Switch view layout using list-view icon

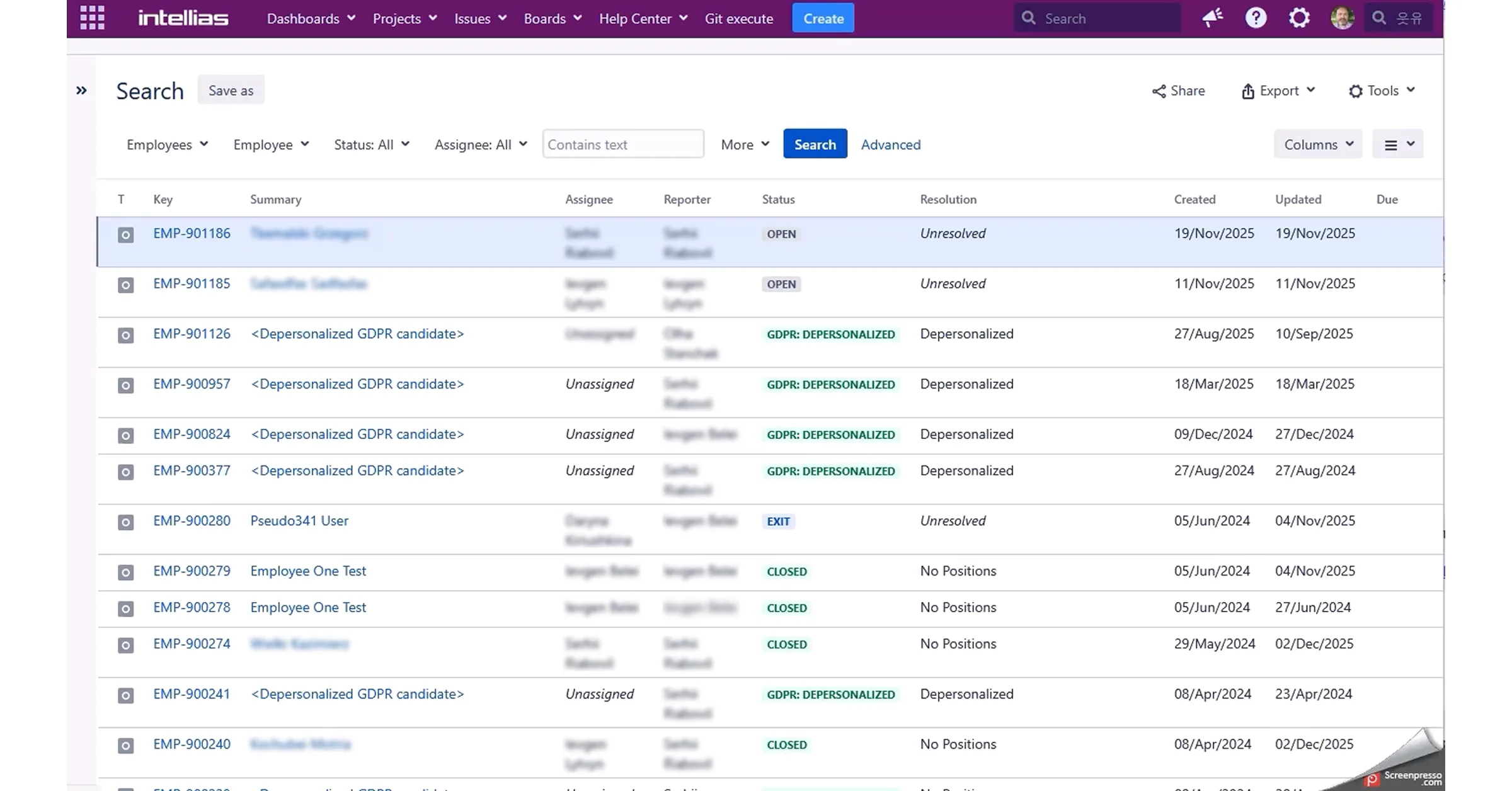pyautogui.click(x=1397, y=145)
